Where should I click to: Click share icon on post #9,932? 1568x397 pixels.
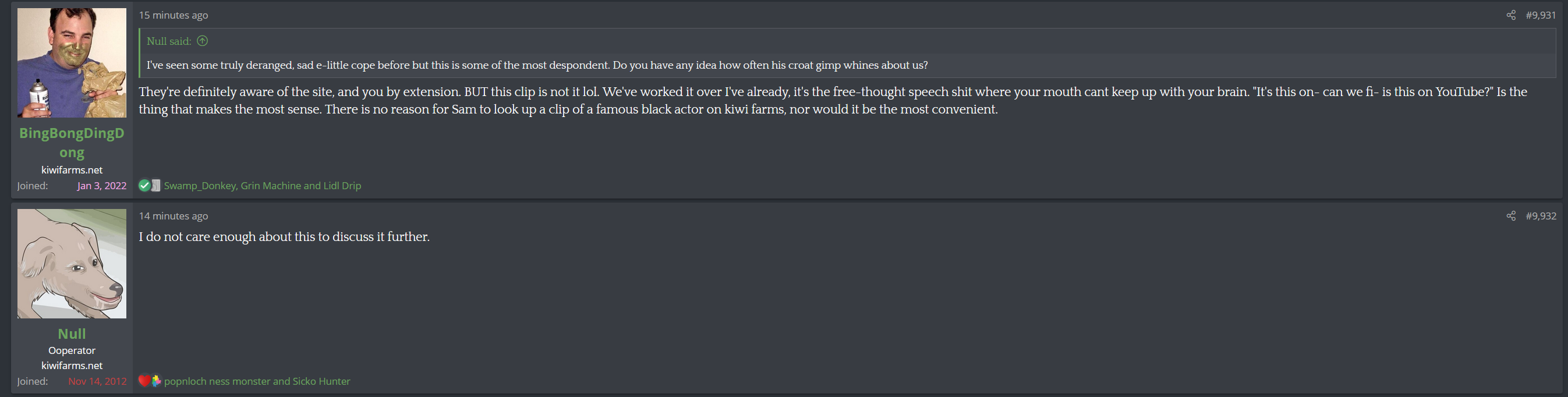[x=1511, y=216]
